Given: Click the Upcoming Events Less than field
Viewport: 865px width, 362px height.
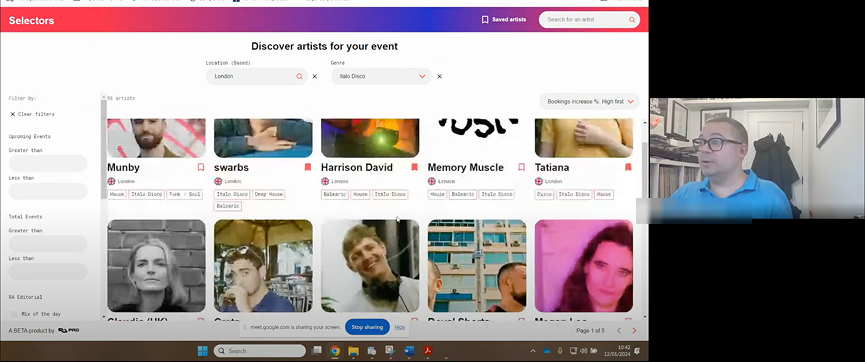Looking at the screenshot, I should point(48,191).
